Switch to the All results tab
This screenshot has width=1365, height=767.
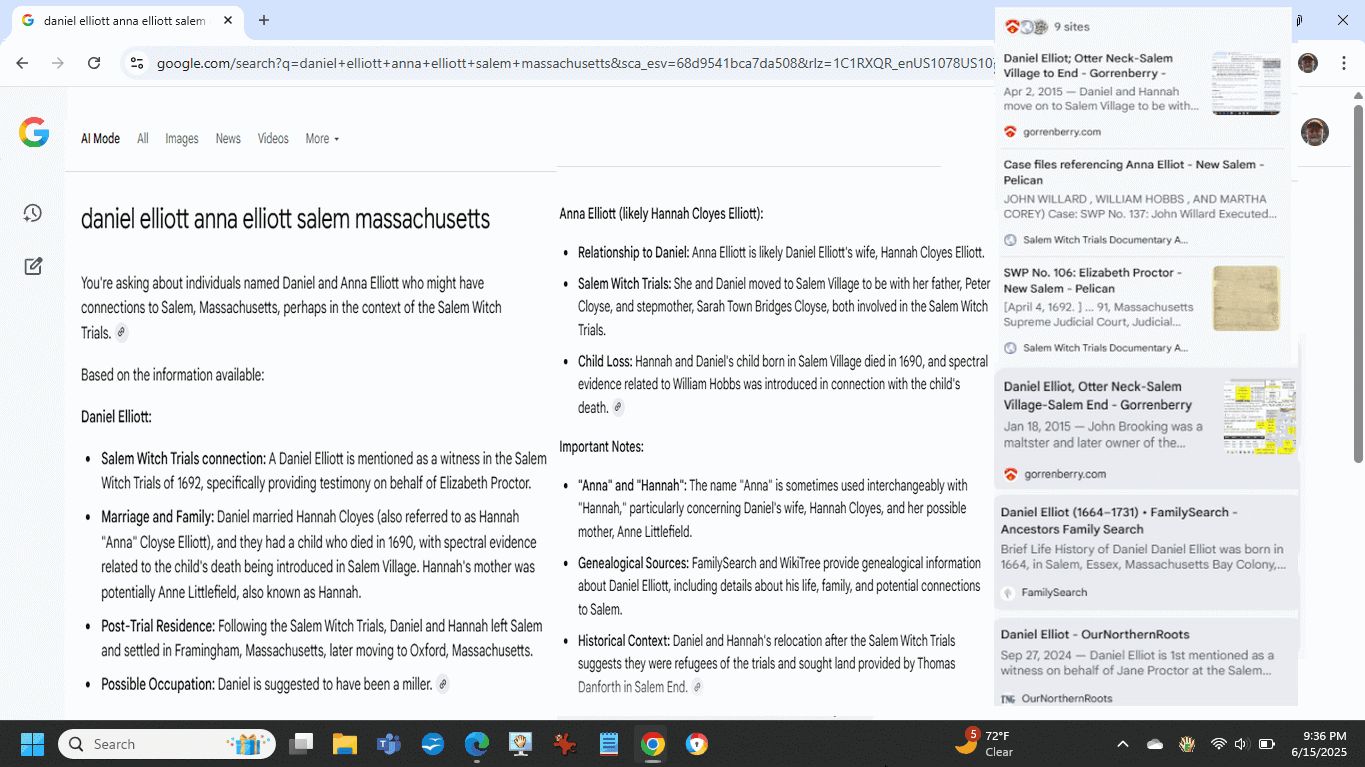pos(143,139)
